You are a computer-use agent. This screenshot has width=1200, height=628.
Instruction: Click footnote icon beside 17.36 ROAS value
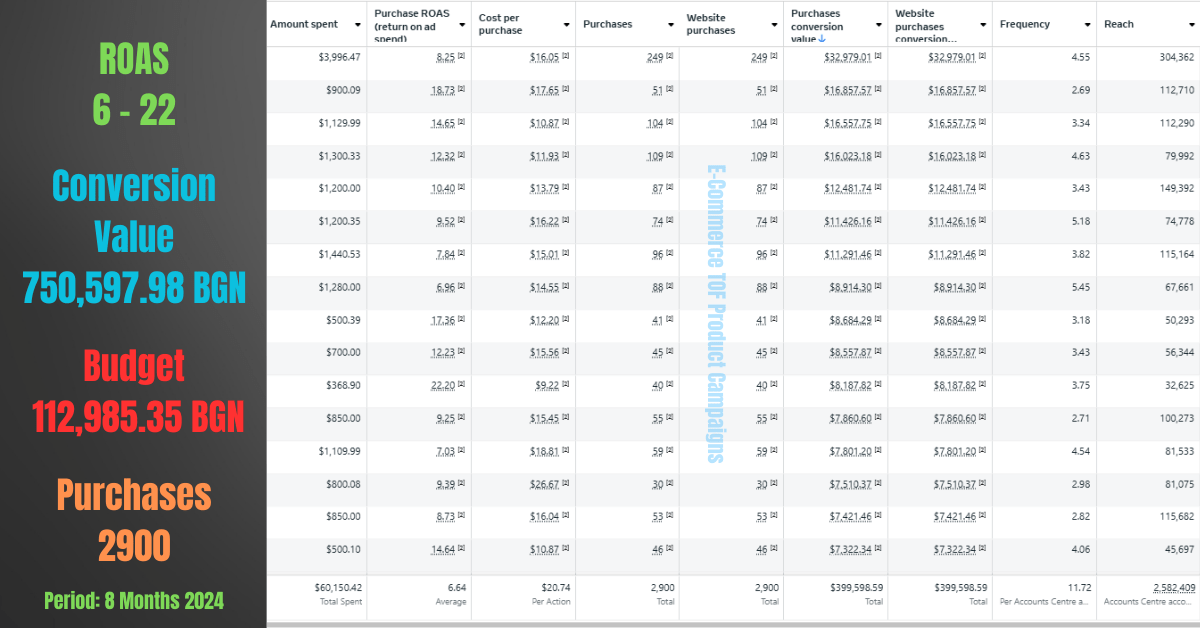click(x=462, y=320)
